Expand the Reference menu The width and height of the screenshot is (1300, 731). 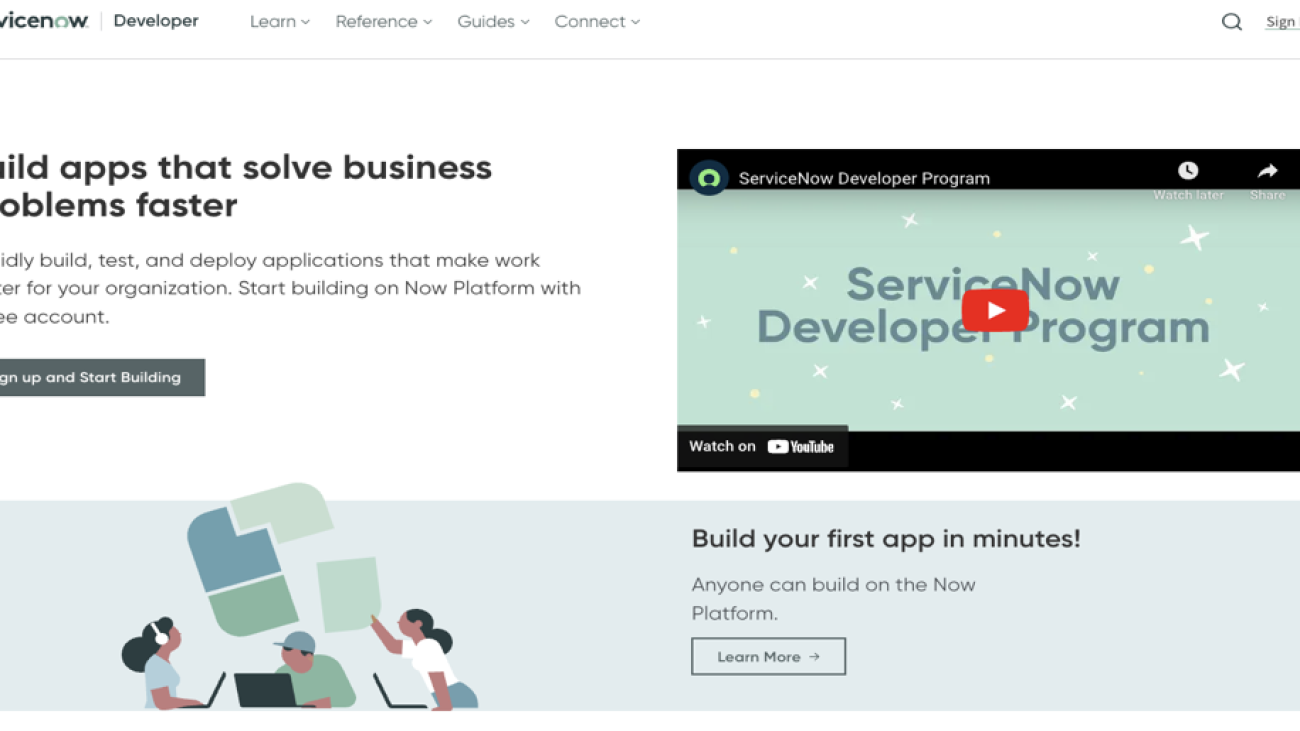[384, 22]
